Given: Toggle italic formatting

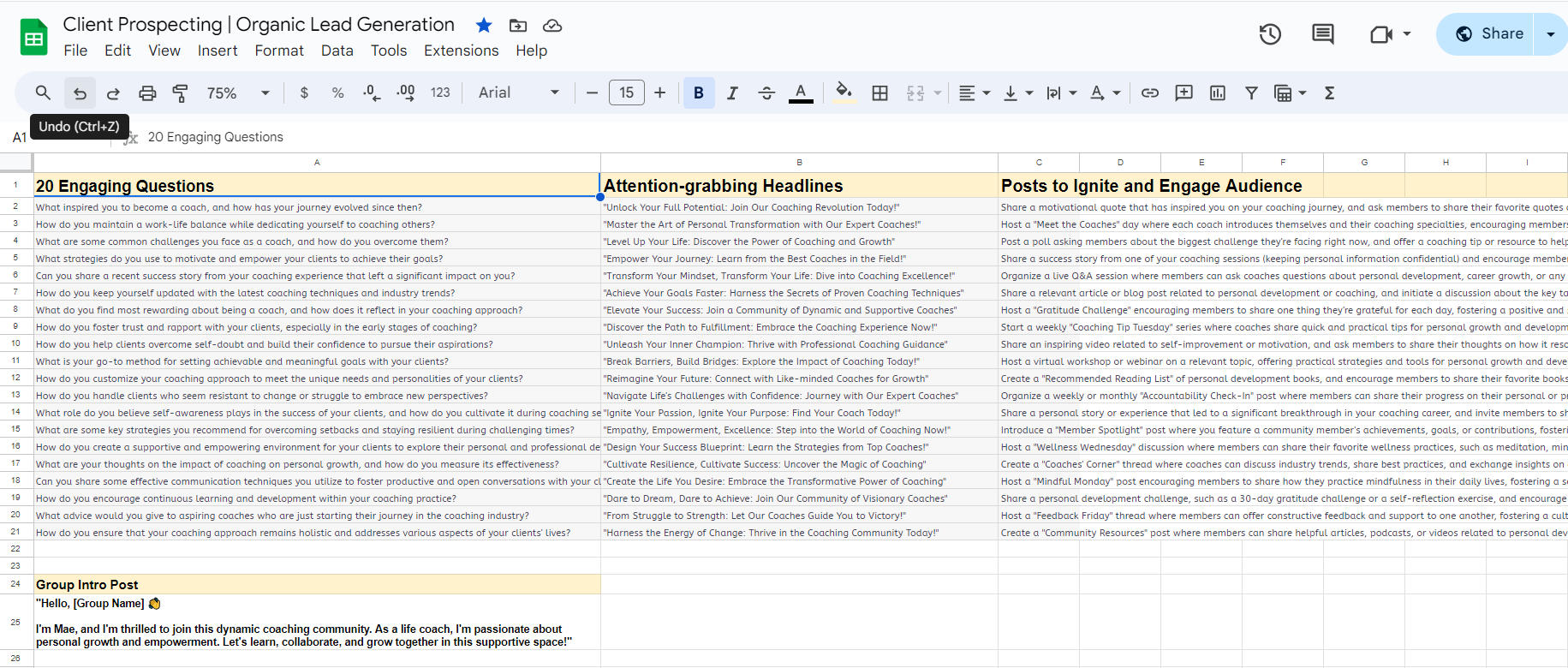Looking at the screenshot, I should click(732, 92).
